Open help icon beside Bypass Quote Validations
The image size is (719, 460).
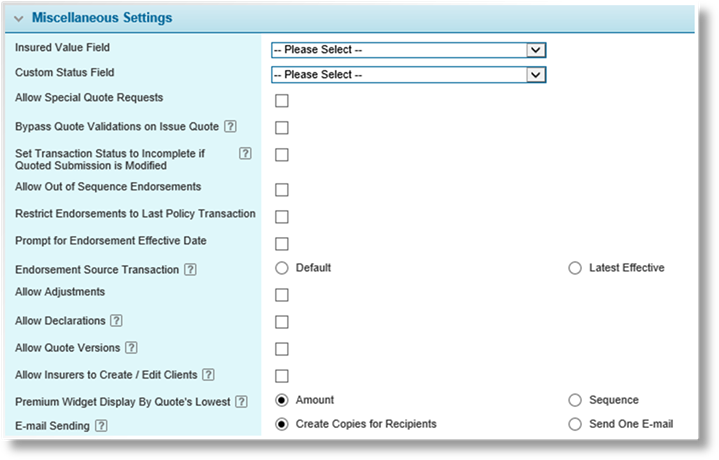(x=230, y=126)
